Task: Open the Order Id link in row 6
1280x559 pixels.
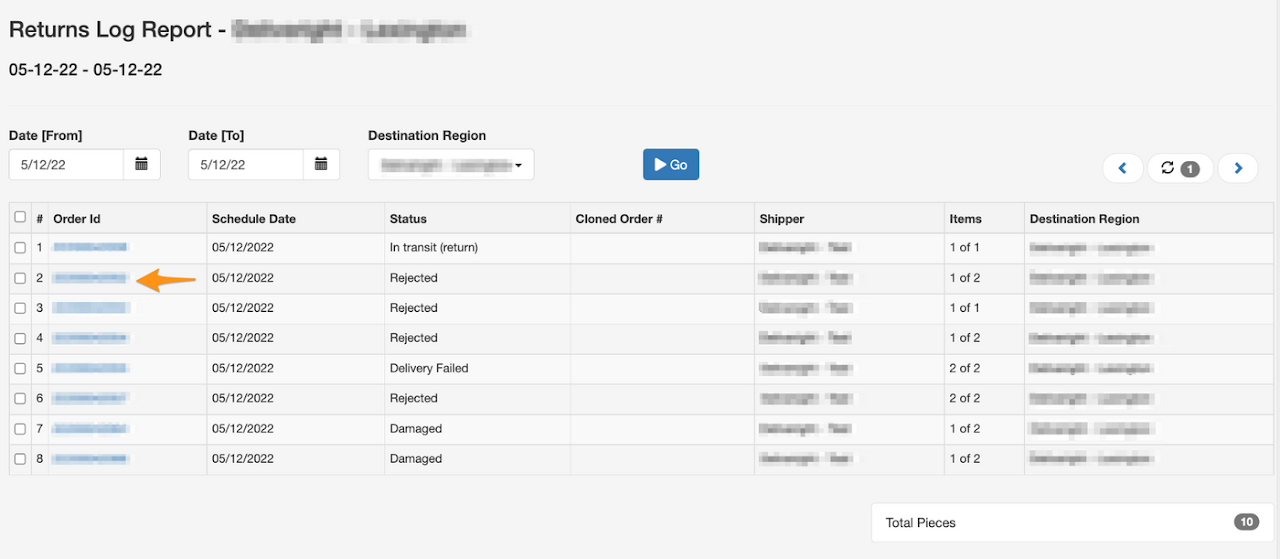Action: click(90, 397)
